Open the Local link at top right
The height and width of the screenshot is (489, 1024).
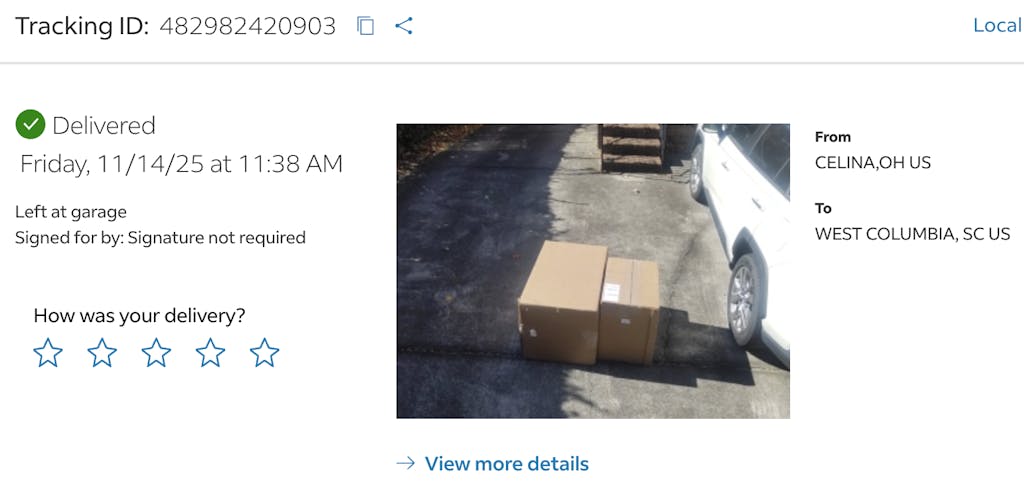(x=998, y=25)
